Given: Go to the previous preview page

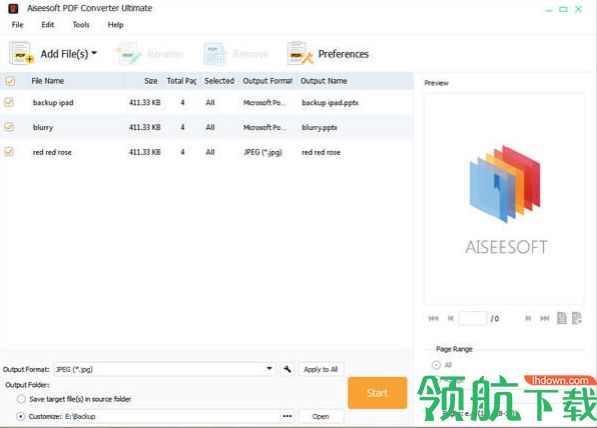Looking at the screenshot, I should point(450,318).
